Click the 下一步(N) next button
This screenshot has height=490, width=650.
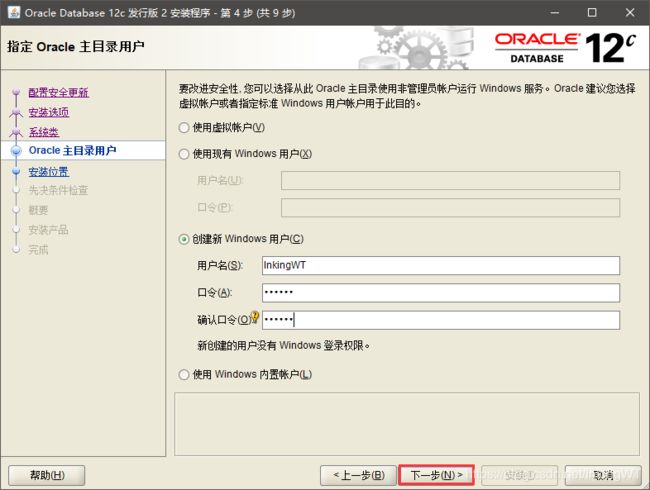436,475
